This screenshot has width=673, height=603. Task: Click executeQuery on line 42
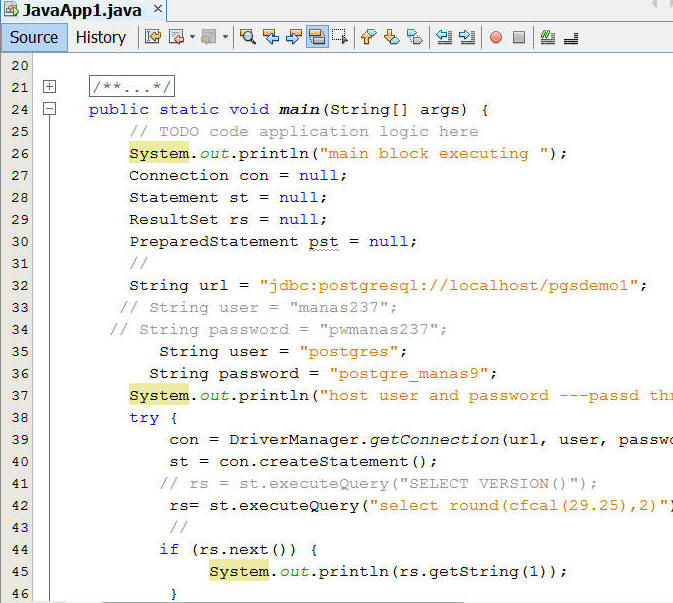pyautogui.click(x=298, y=506)
